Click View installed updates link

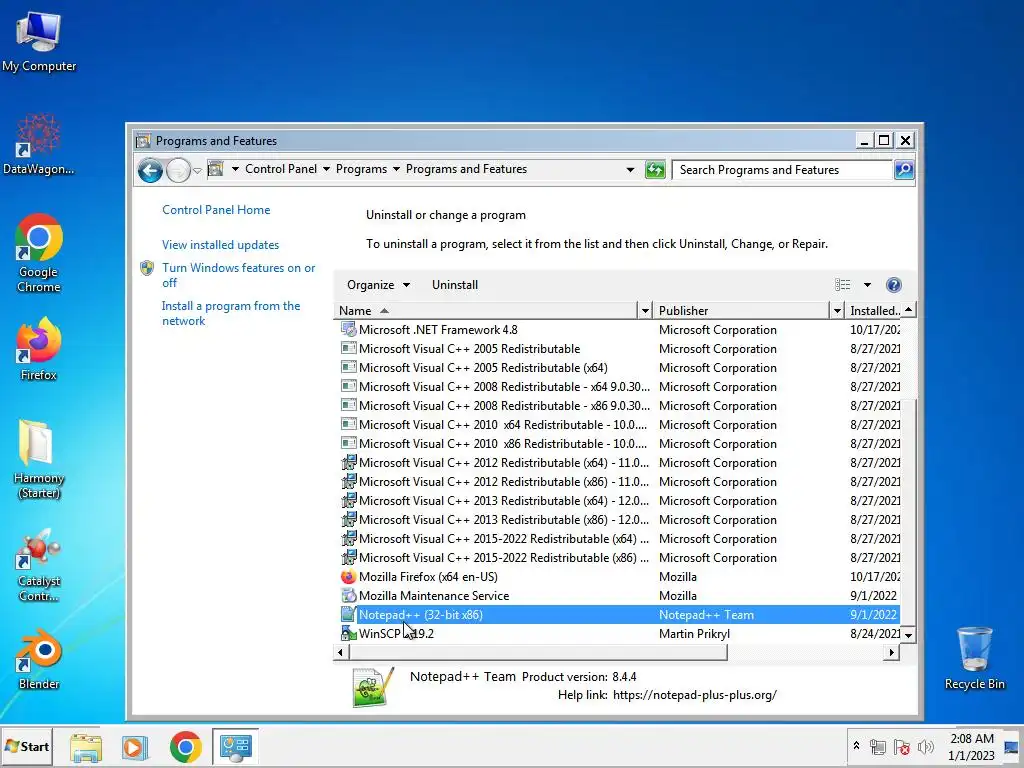pos(221,245)
